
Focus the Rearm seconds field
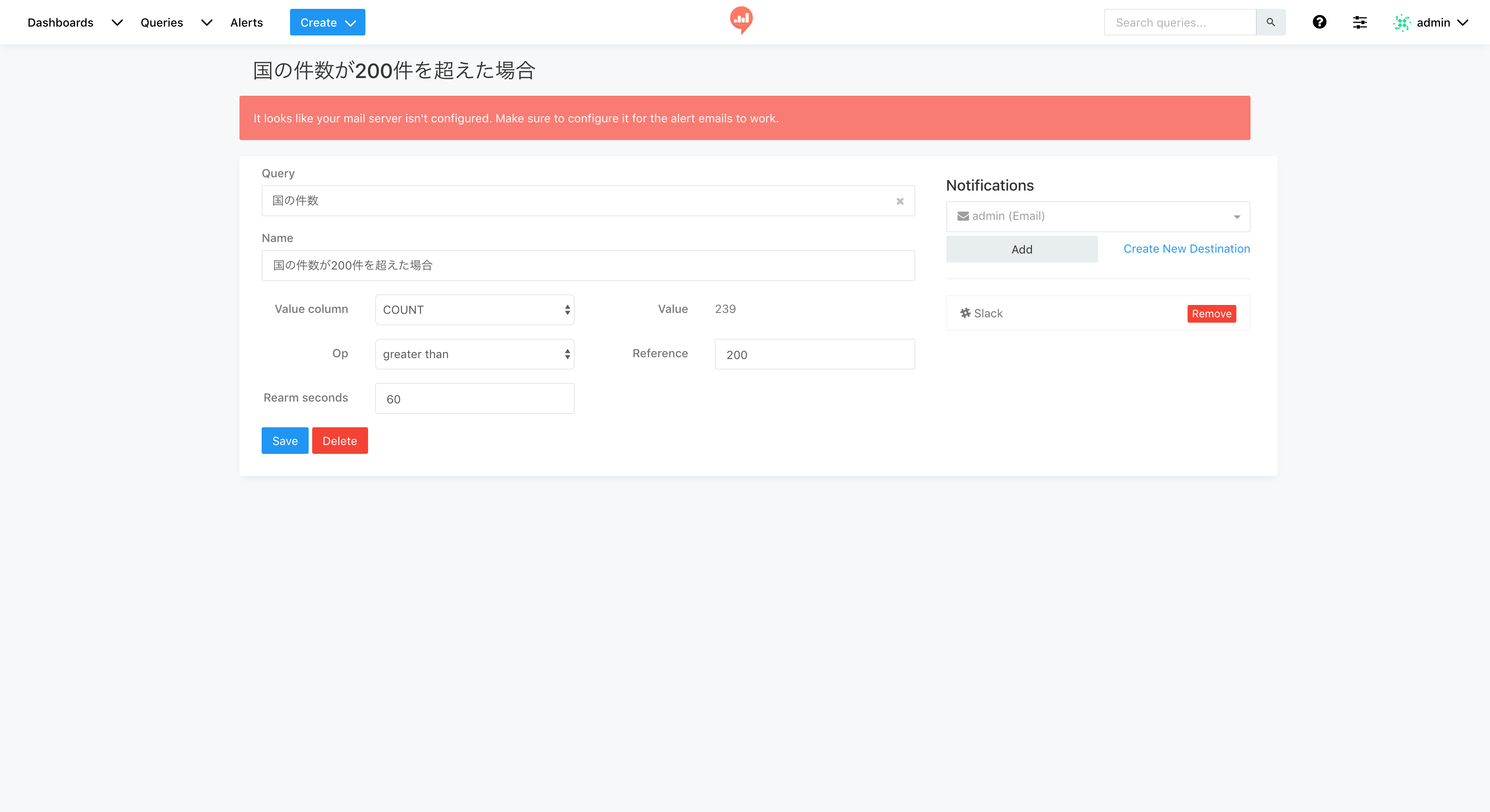474,398
